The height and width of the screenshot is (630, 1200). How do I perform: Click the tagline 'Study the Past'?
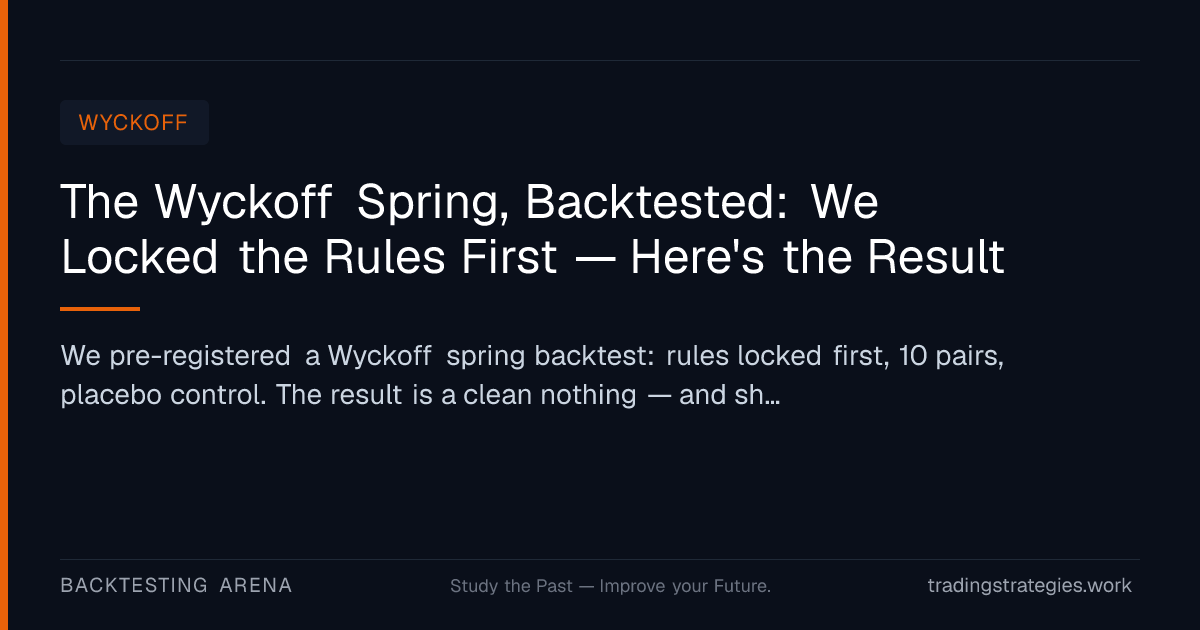[511, 586]
